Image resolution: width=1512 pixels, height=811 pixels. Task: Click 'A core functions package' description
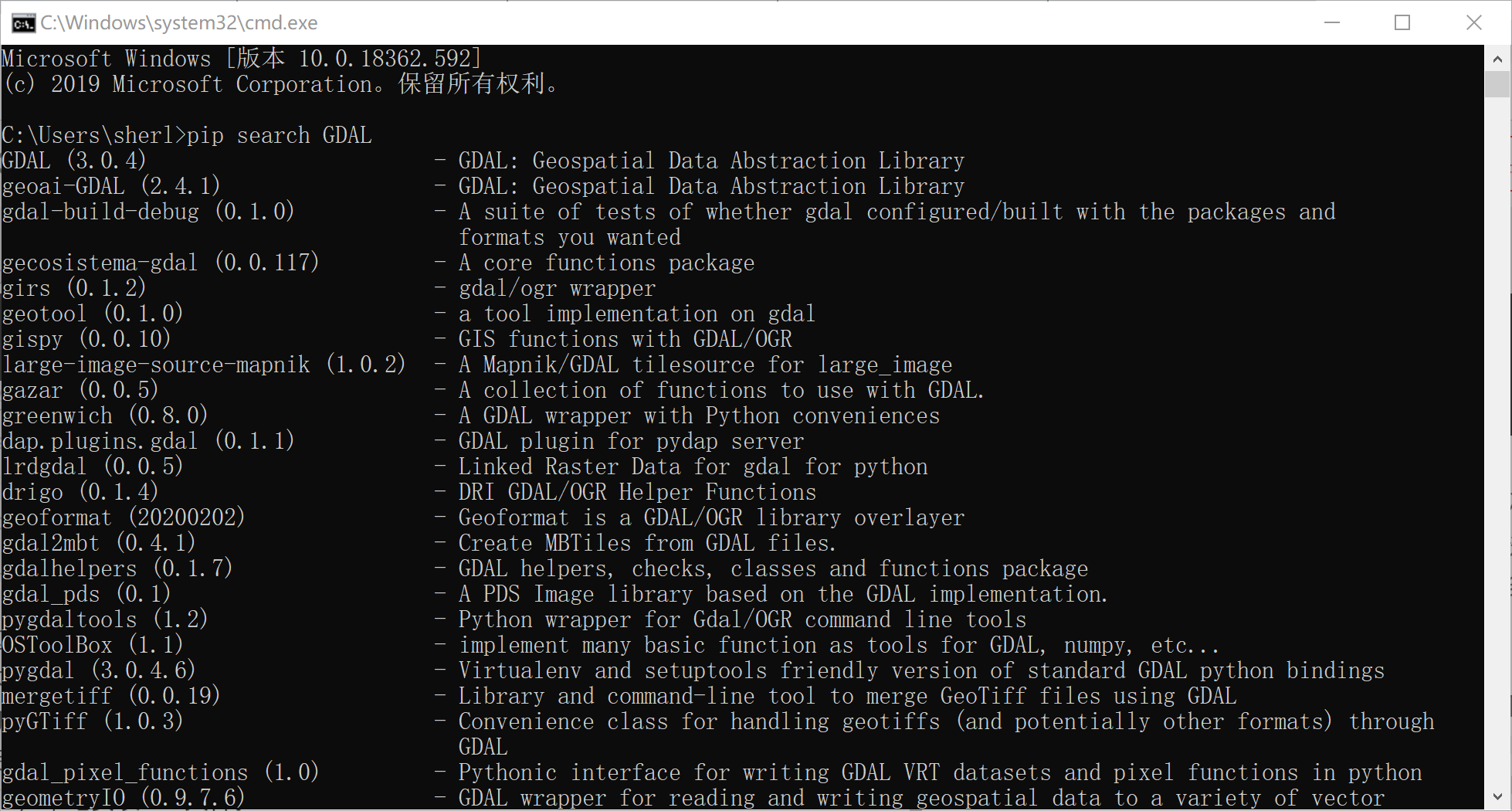606,263
